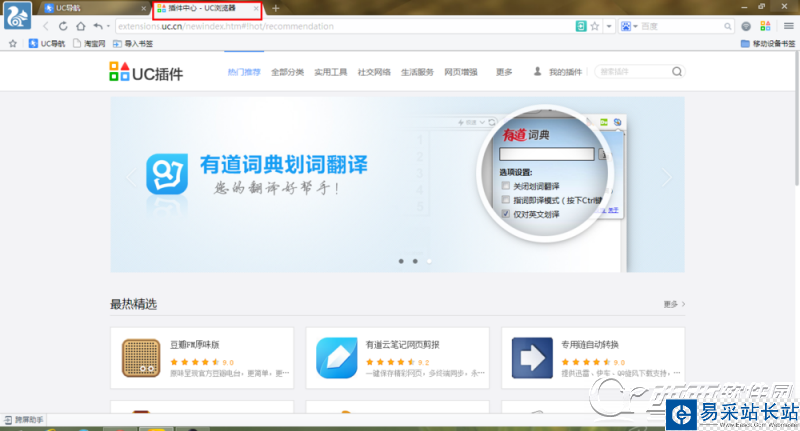Click the plugin search input box
Screen dimensions: 800x431
pos(633,72)
